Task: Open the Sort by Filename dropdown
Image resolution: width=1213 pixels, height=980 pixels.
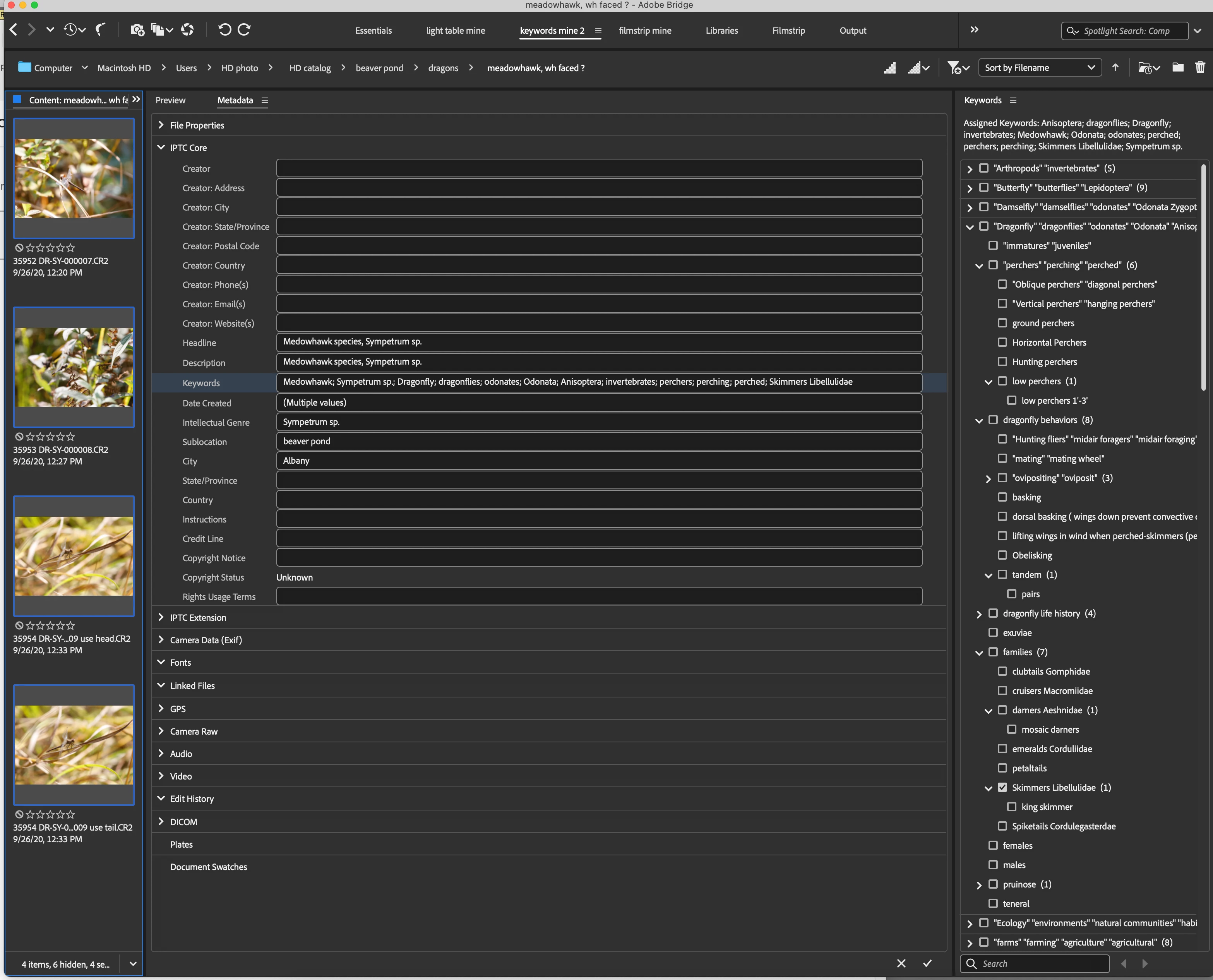Action: click(1039, 67)
